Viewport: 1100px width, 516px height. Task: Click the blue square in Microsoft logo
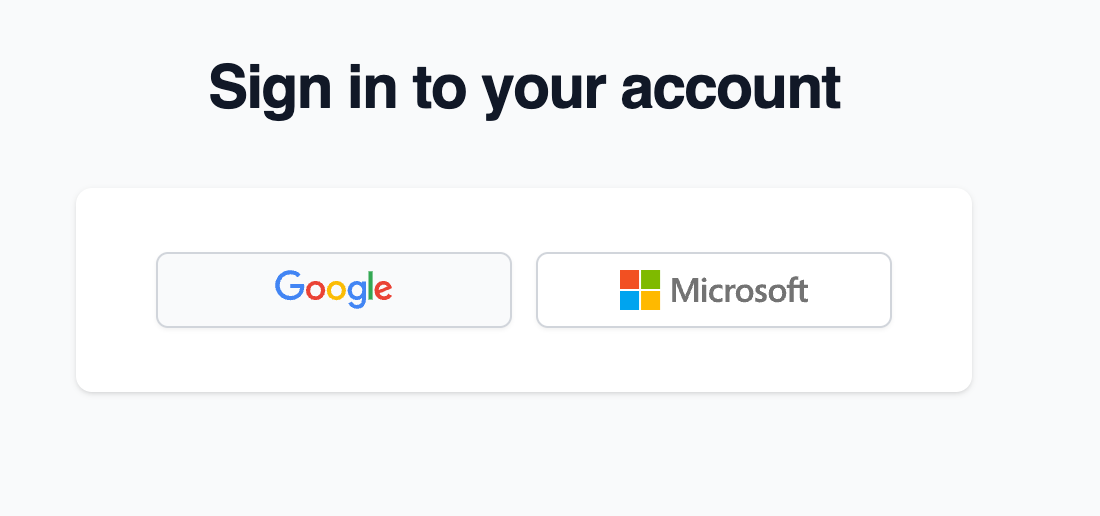pyautogui.click(x=629, y=300)
